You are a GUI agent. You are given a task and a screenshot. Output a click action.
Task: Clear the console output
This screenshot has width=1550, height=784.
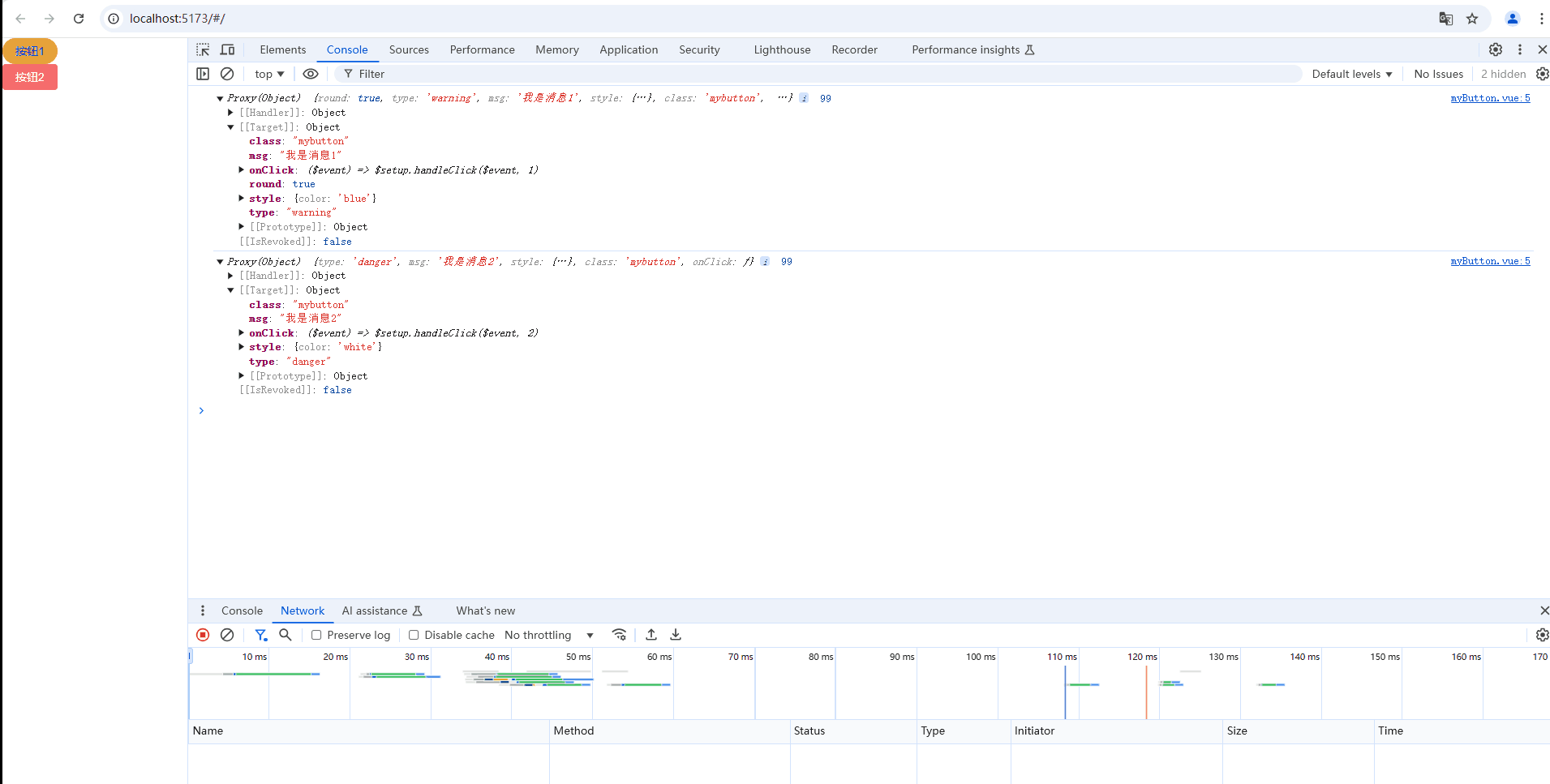[x=227, y=74]
